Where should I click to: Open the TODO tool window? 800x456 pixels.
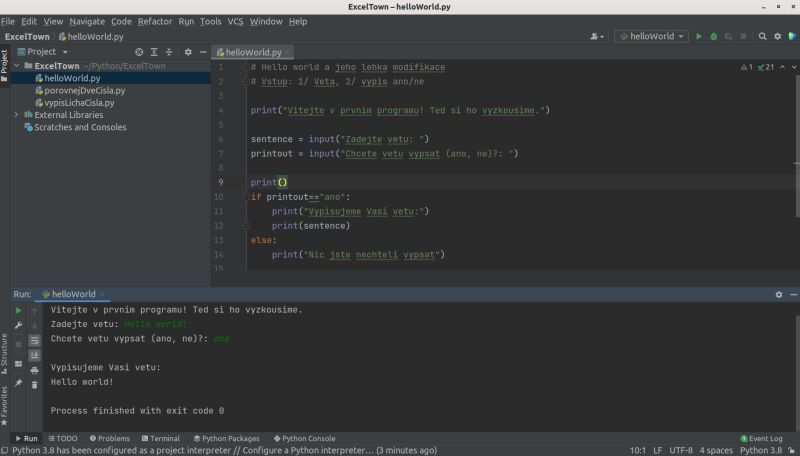point(63,439)
